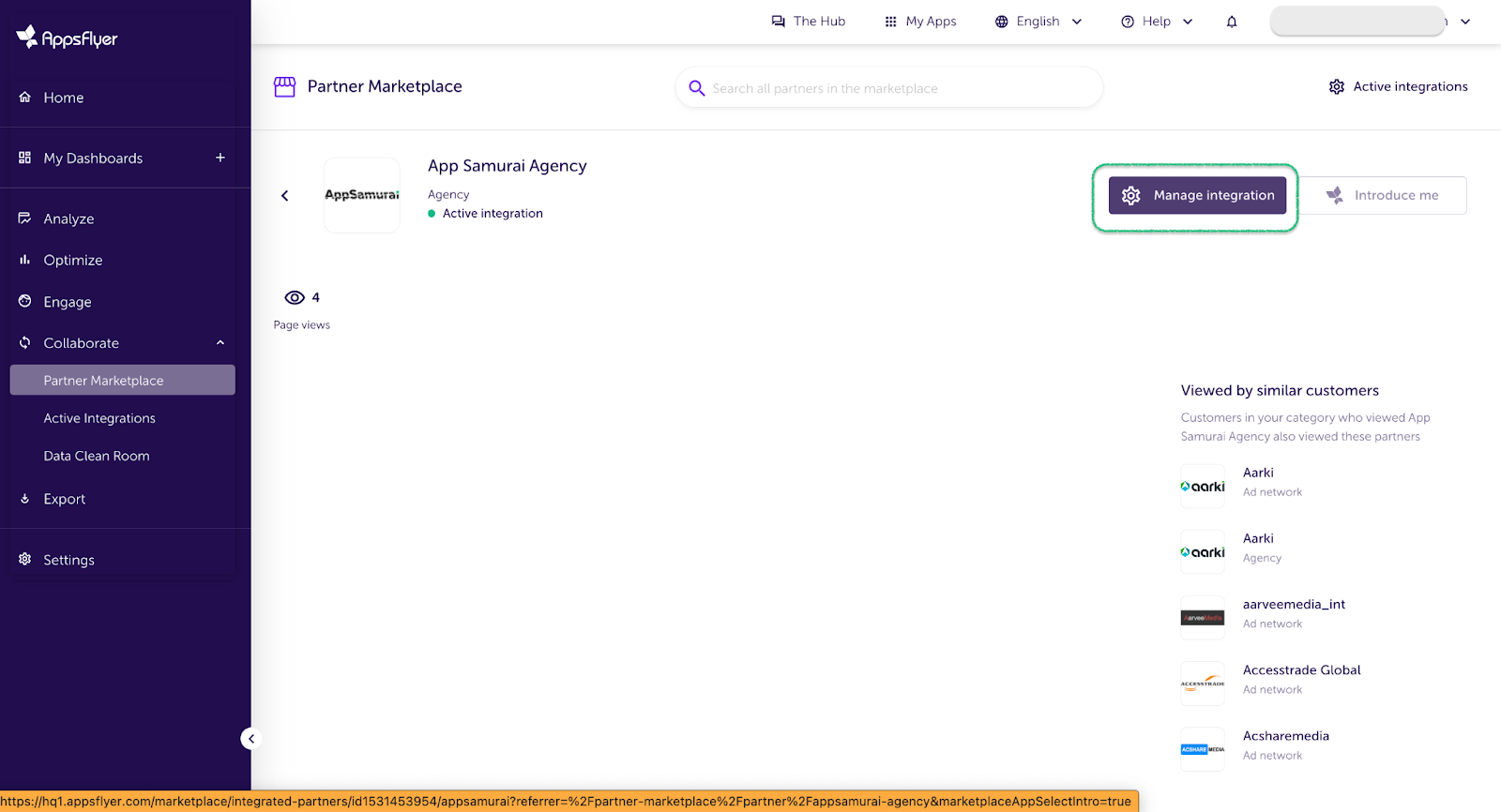The width and height of the screenshot is (1501, 812).
Task: Click the Active integration status text
Action: (x=493, y=213)
